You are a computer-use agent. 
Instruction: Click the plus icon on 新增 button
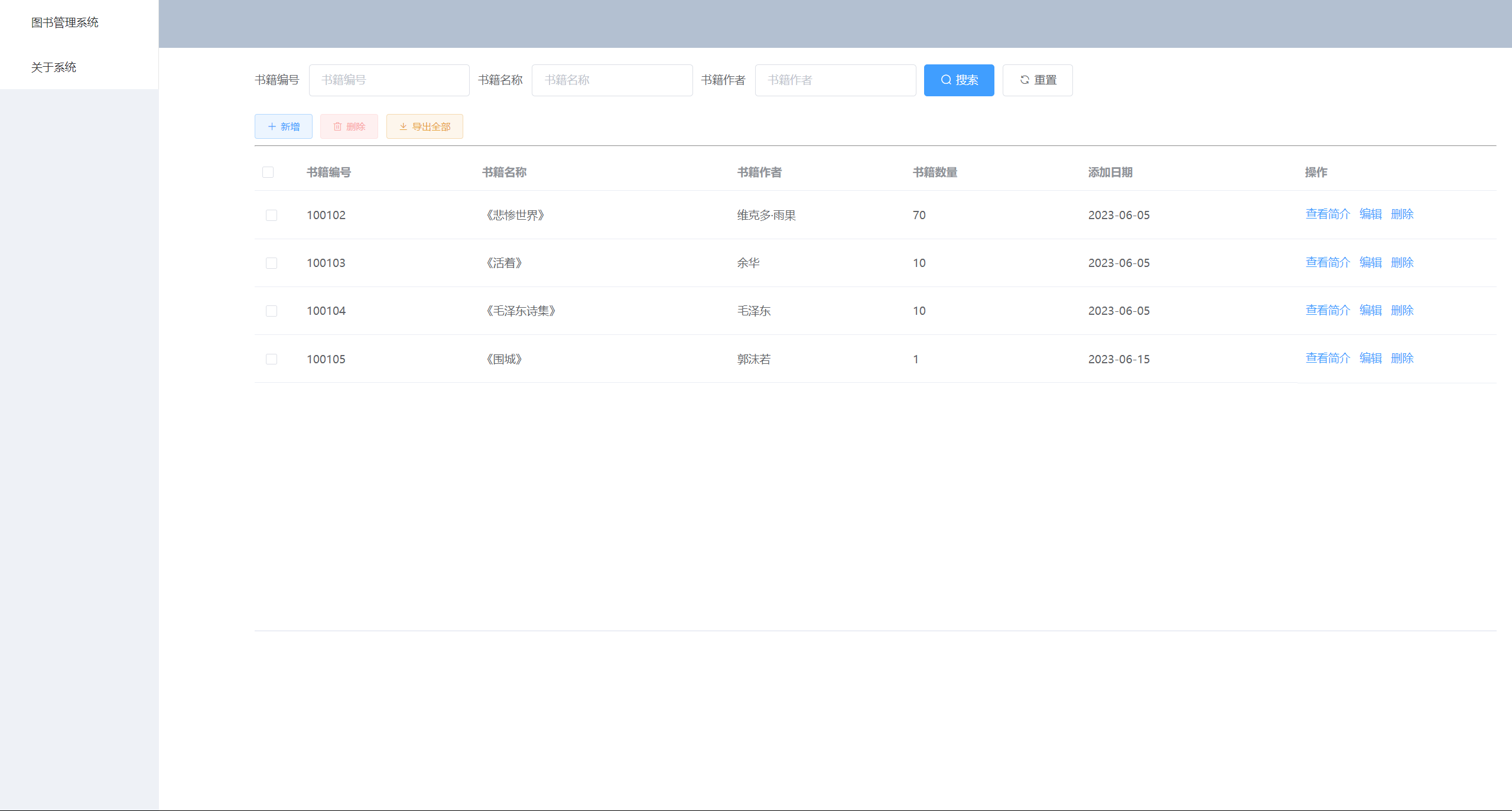(x=272, y=126)
